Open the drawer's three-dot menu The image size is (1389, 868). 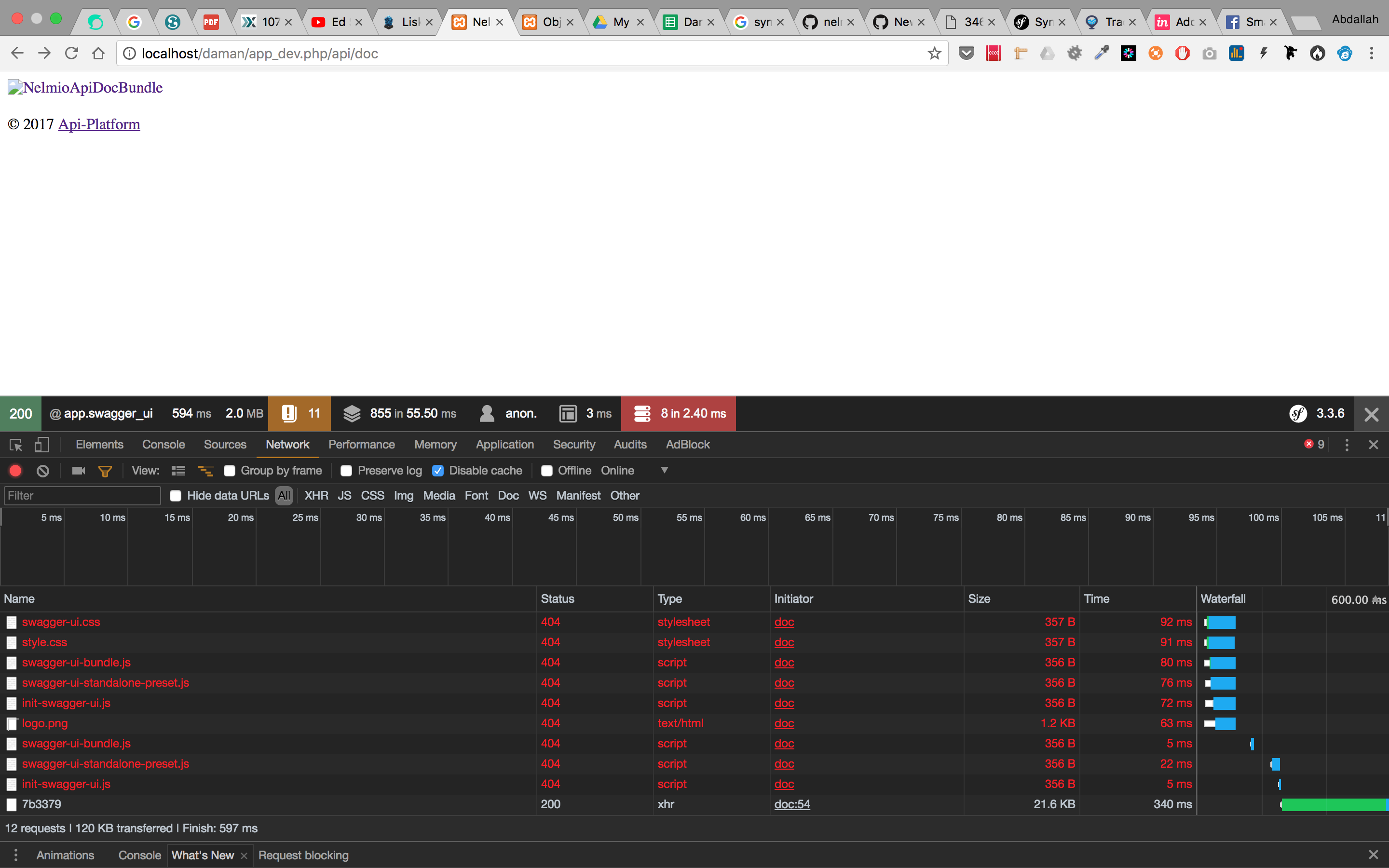click(x=15, y=855)
